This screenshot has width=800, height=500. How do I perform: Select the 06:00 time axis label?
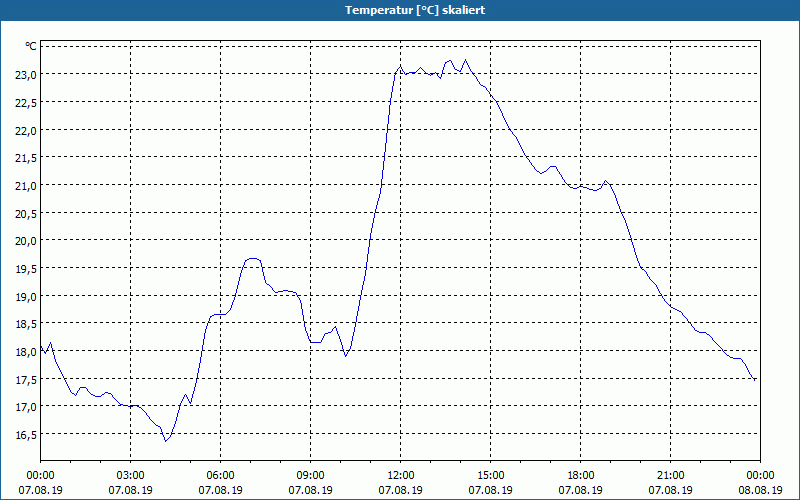220,475
